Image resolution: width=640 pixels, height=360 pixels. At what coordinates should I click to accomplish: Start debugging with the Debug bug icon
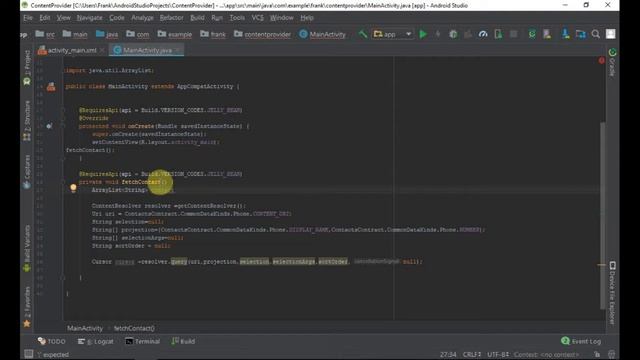(x=453, y=34)
